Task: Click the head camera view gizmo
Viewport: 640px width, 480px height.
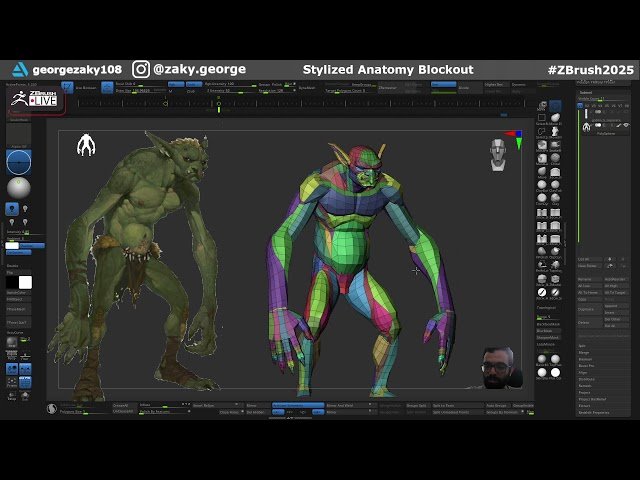Action: pos(498,154)
